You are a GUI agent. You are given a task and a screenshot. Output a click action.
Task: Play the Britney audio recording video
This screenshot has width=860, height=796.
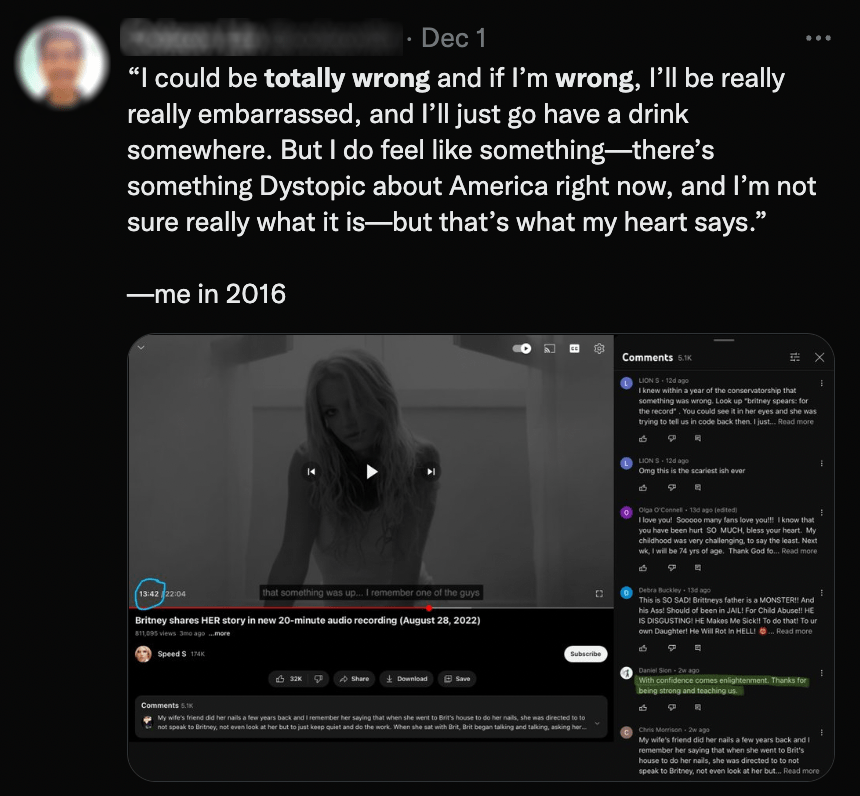click(371, 471)
